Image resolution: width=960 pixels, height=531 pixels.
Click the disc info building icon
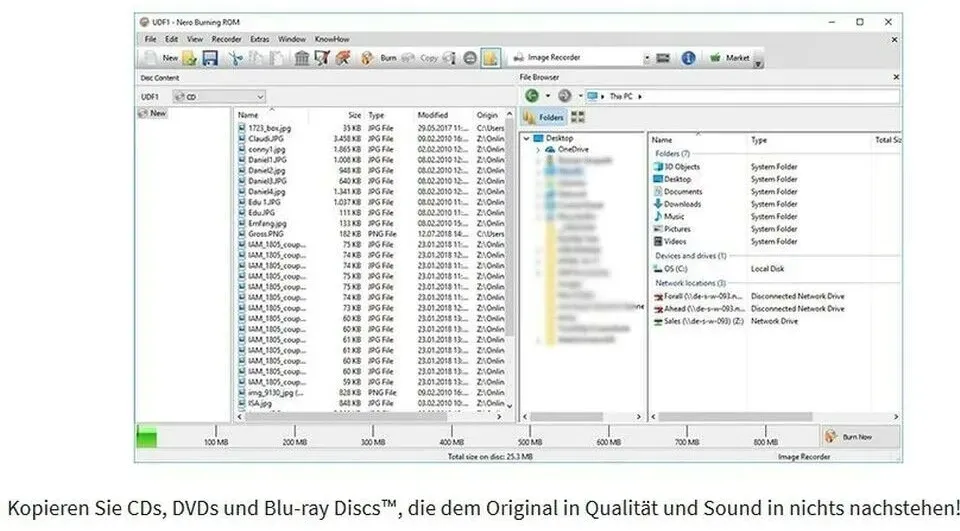pyautogui.click(x=301, y=58)
